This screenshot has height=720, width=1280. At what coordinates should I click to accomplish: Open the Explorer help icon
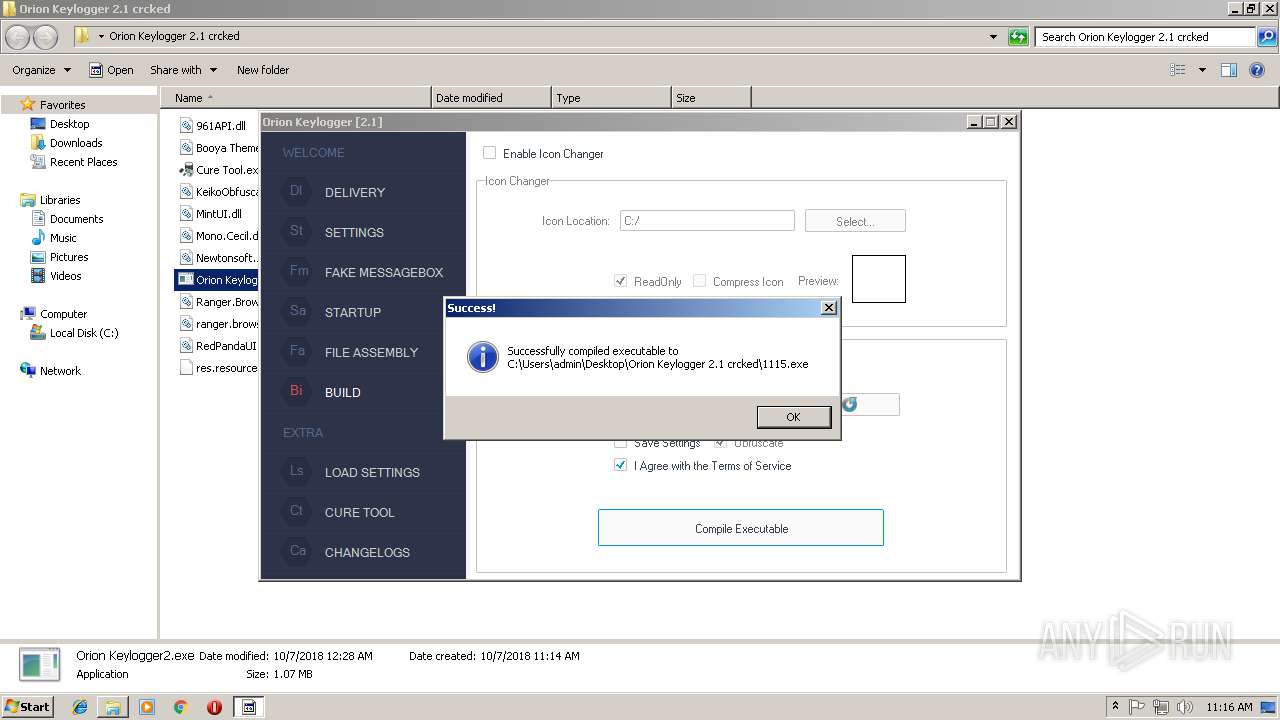point(1257,70)
